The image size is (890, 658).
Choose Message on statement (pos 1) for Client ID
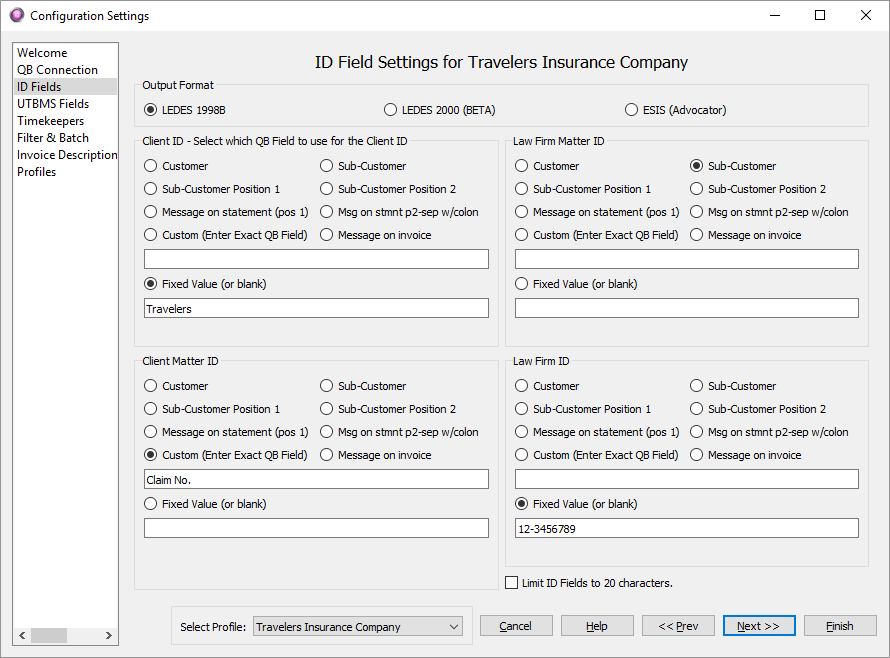(226, 212)
